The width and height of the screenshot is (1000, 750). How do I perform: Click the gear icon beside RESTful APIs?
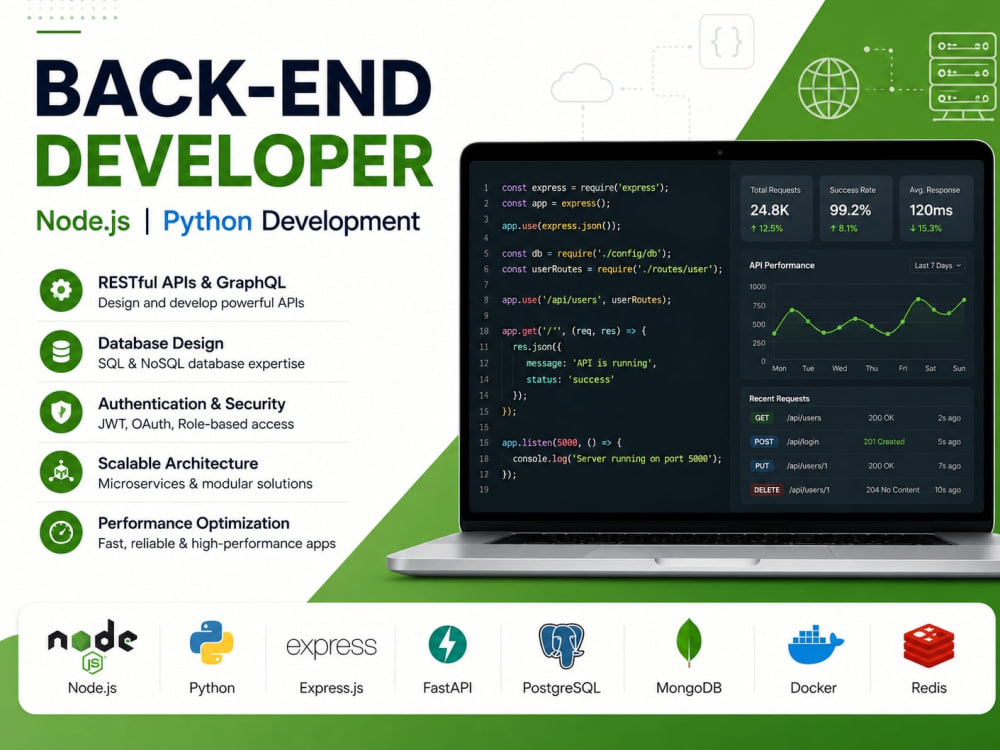click(x=61, y=291)
